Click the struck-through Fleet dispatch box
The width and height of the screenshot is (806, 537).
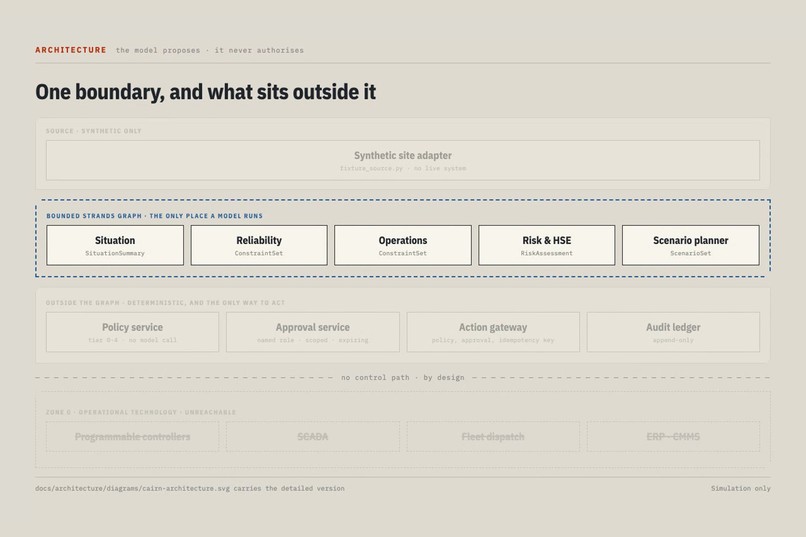click(x=493, y=437)
